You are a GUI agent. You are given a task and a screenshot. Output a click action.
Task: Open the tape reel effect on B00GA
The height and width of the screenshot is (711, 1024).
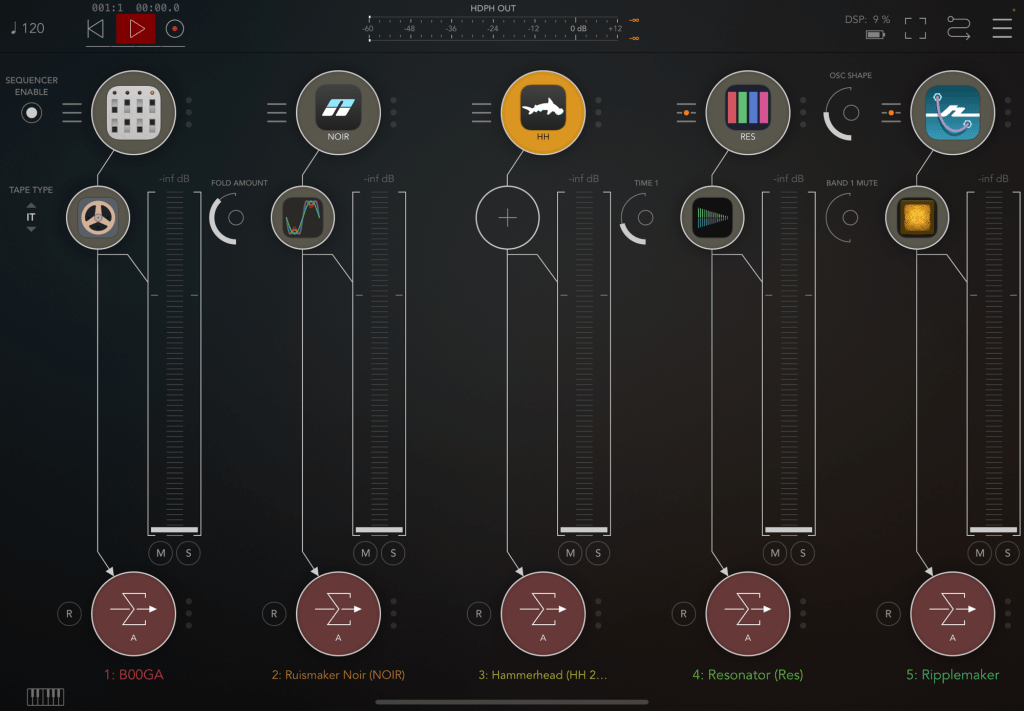pos(98,217)
